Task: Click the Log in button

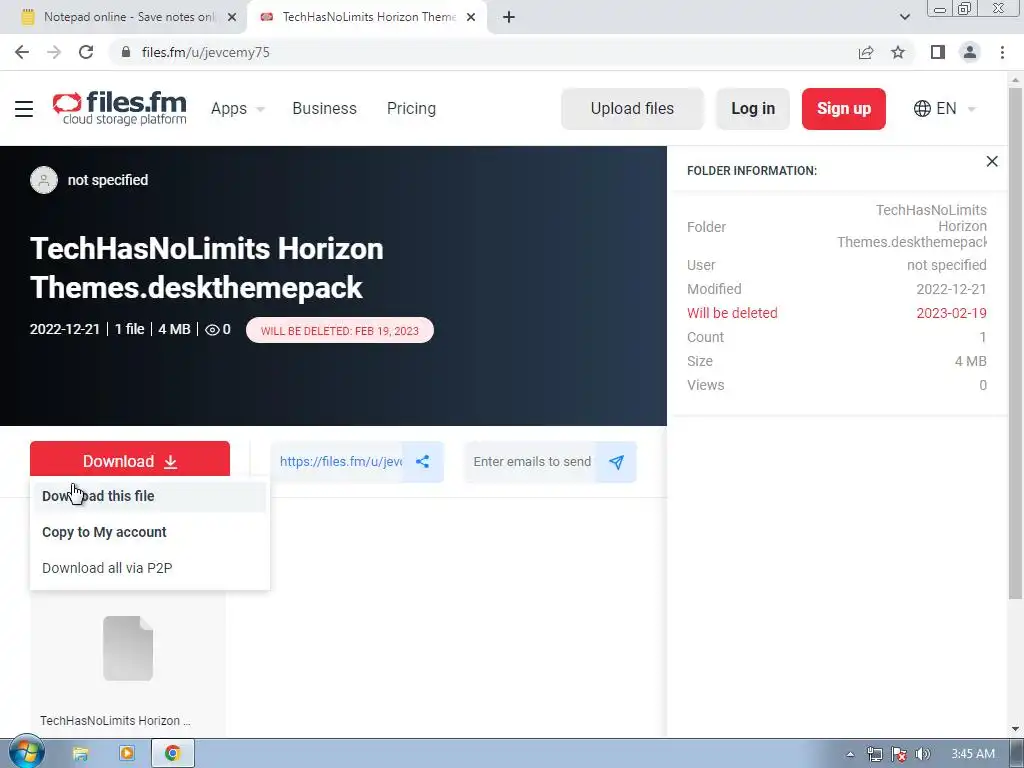Action: click(753, 108)
